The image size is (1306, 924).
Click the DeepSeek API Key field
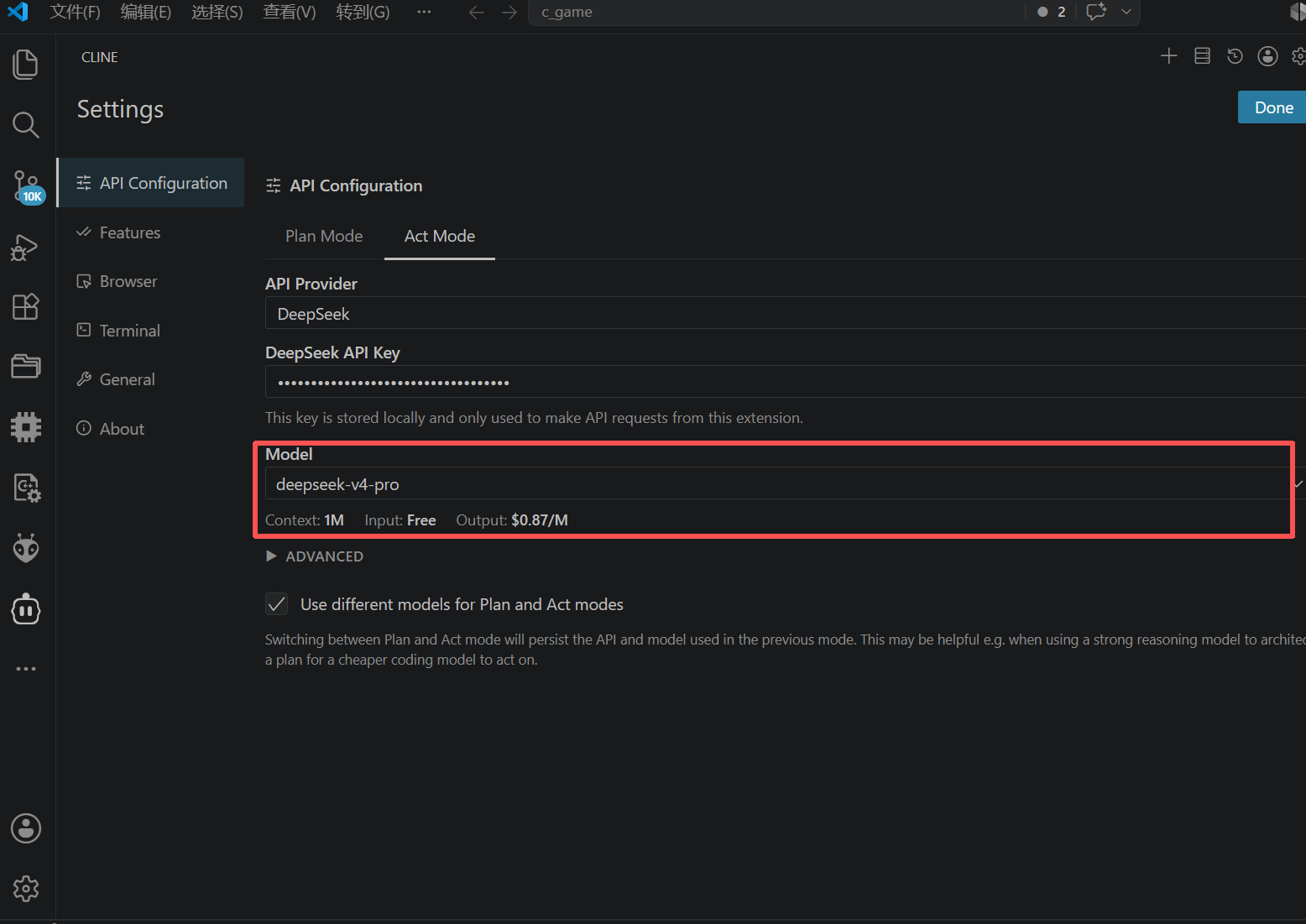point(786,382)
